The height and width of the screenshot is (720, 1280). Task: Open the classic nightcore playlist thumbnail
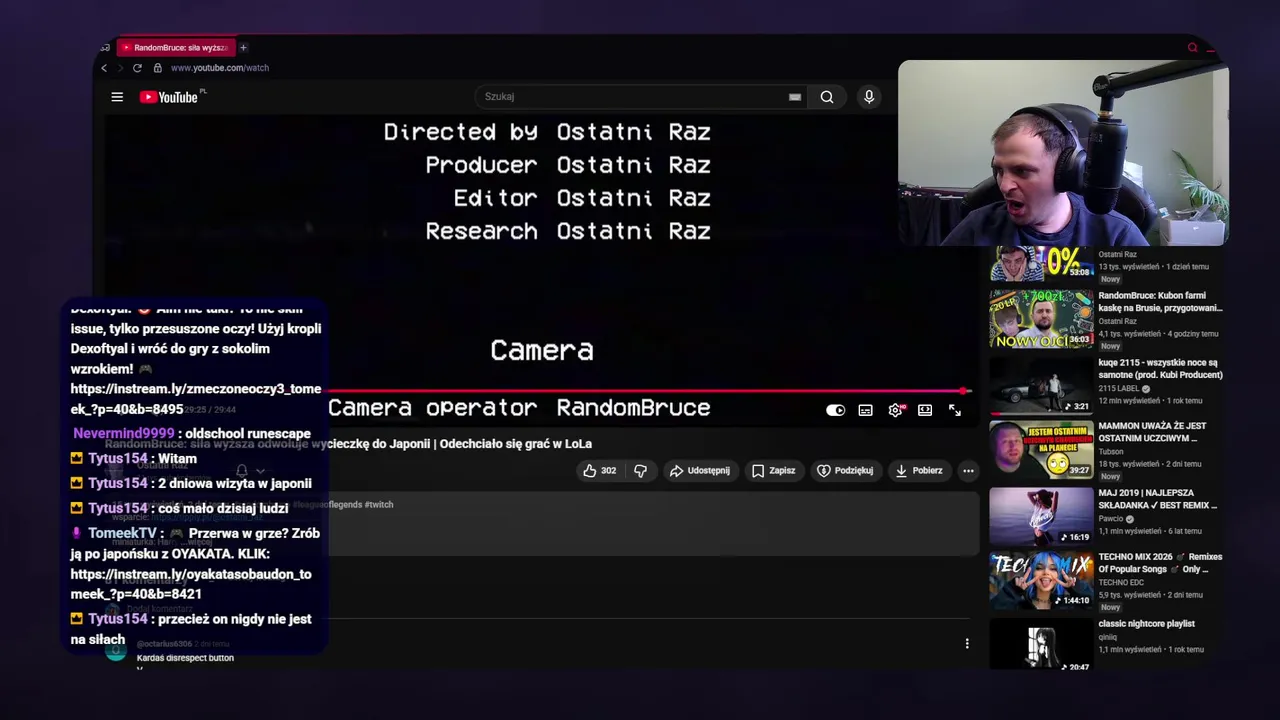pyautogui.click(x=1041, y=645)
